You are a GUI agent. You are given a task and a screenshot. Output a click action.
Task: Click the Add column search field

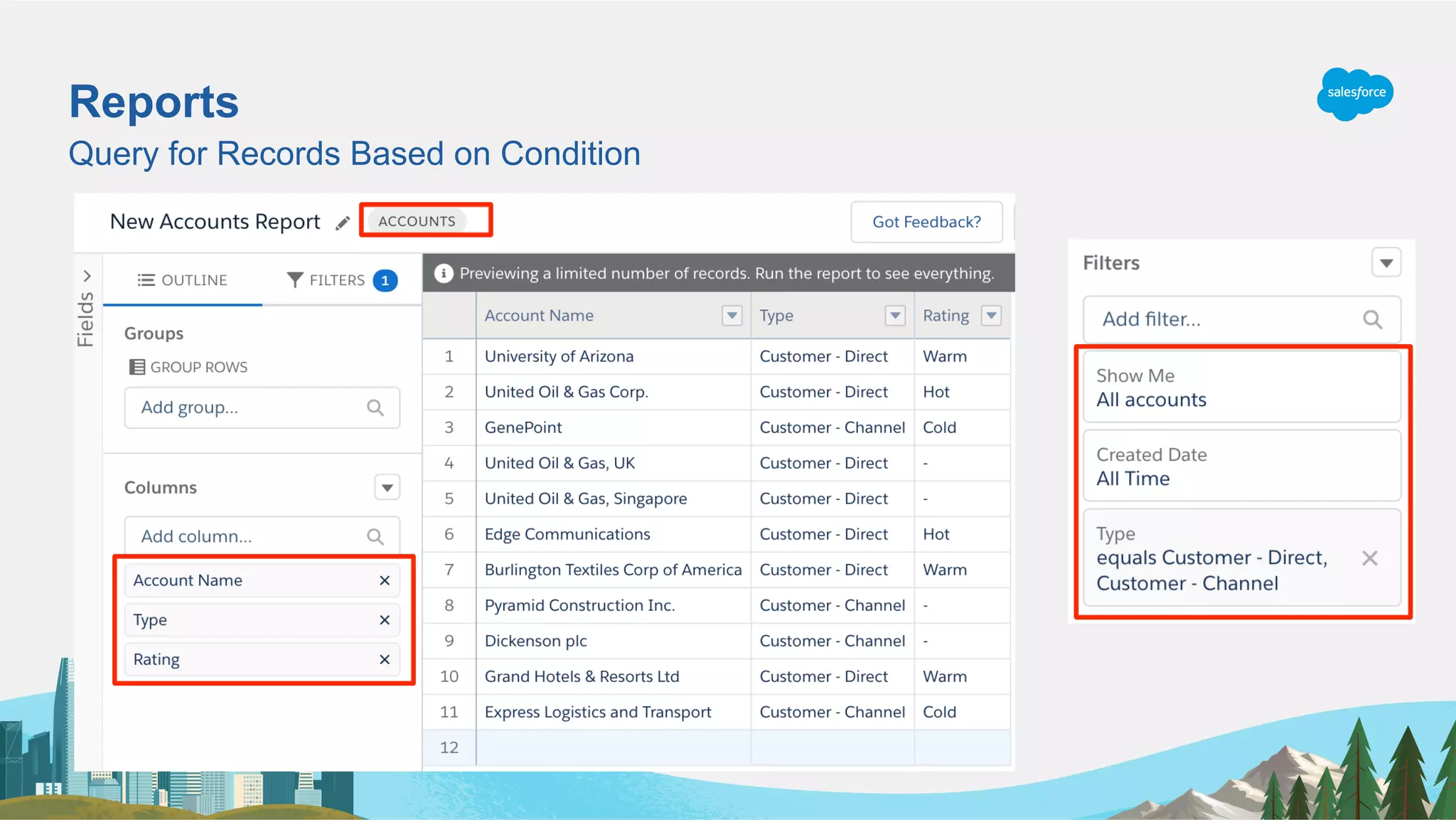(262, 536)
